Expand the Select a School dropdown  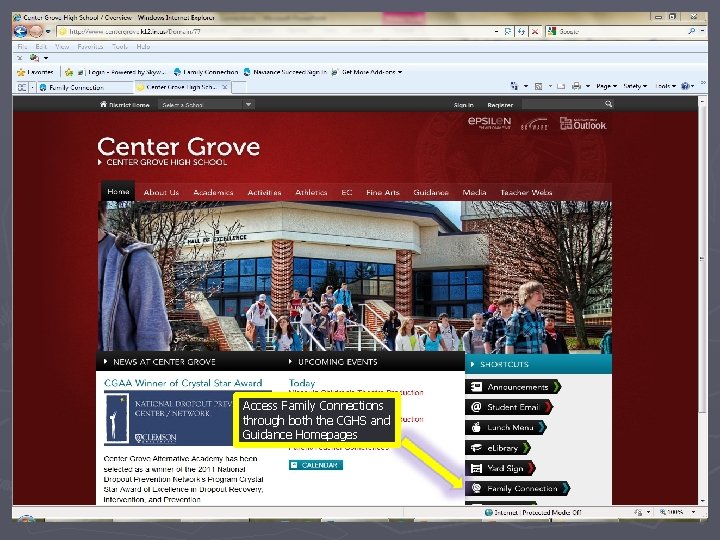click(x=248, y=105)
